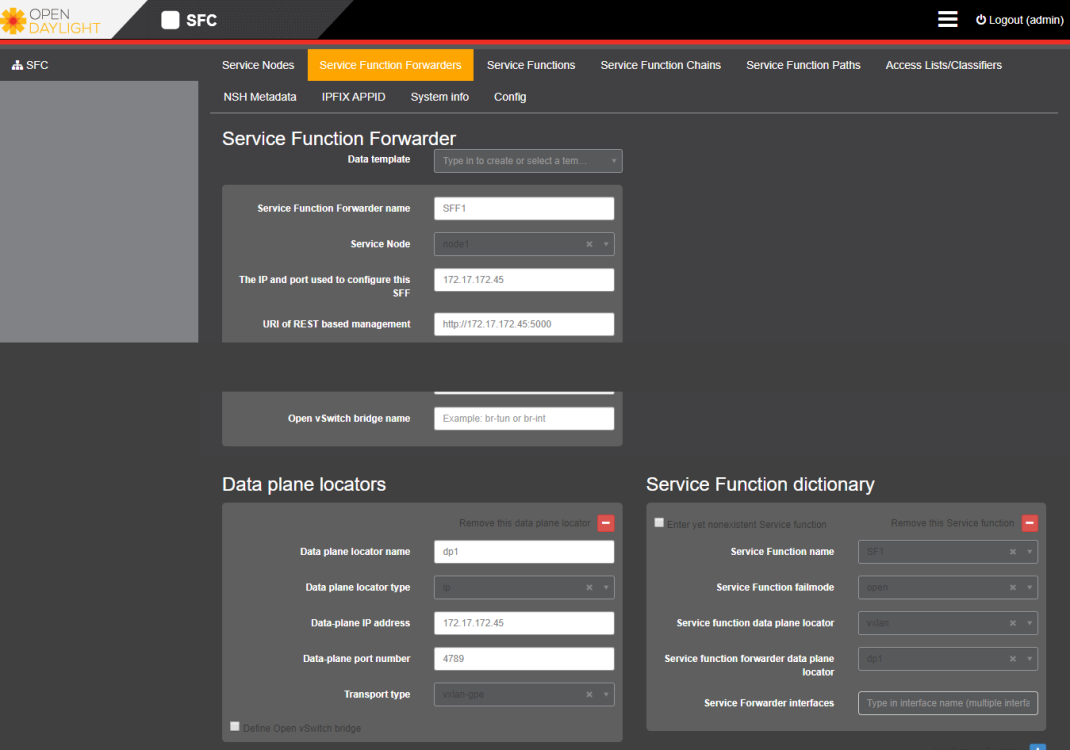This screenshot has height=750, width=1070.
Task: Clear the Service function data plane locator value
Action: (1013, 623)
